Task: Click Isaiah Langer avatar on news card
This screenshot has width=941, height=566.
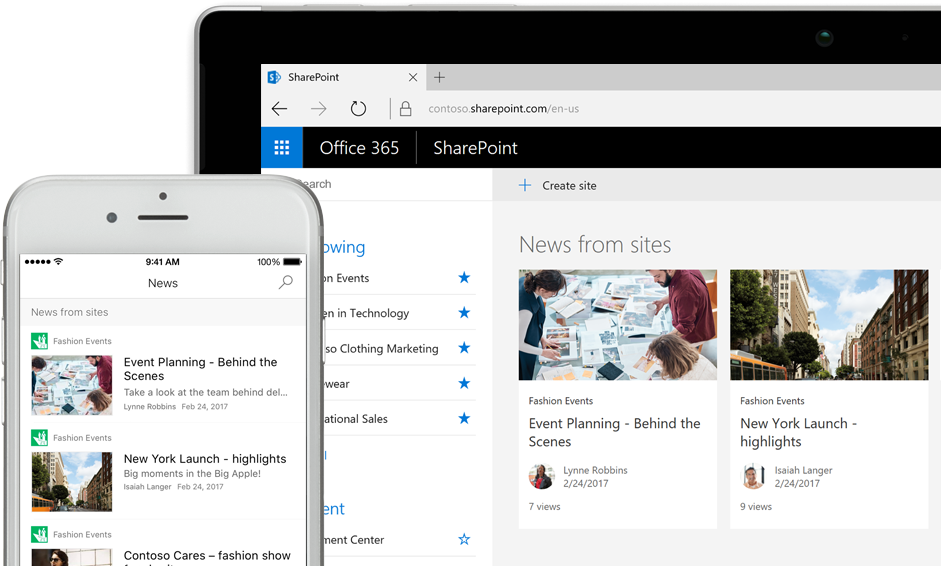Action: (x=753, y=477)
